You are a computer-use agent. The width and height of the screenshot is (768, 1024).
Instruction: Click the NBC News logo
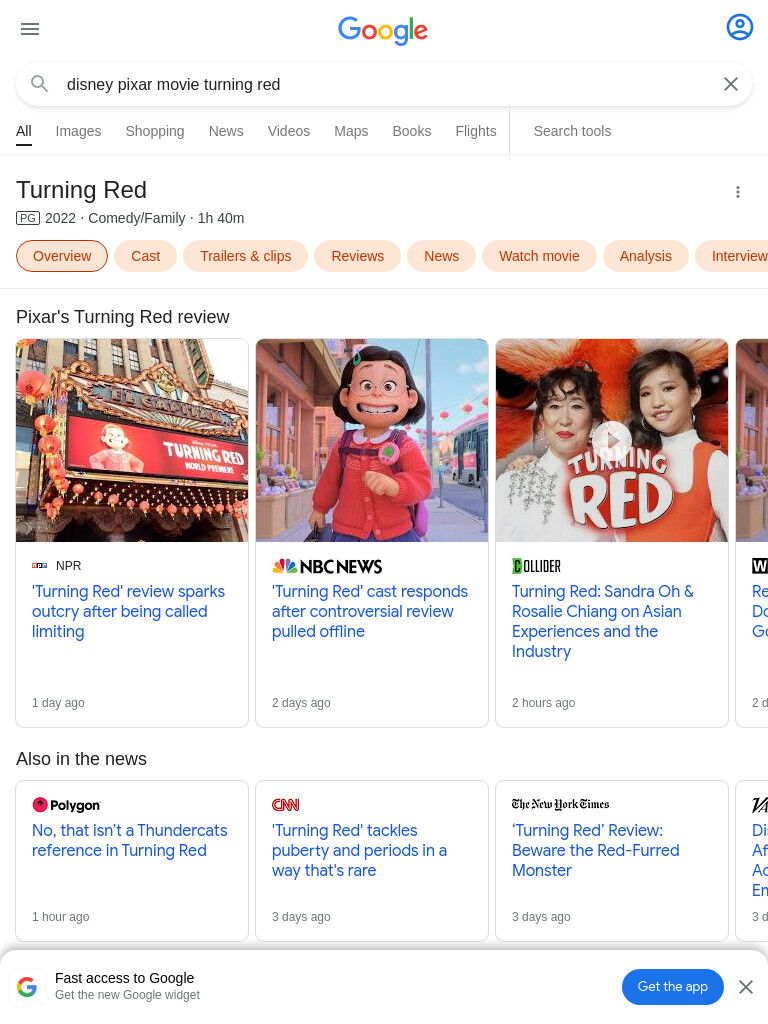point(327,566)
